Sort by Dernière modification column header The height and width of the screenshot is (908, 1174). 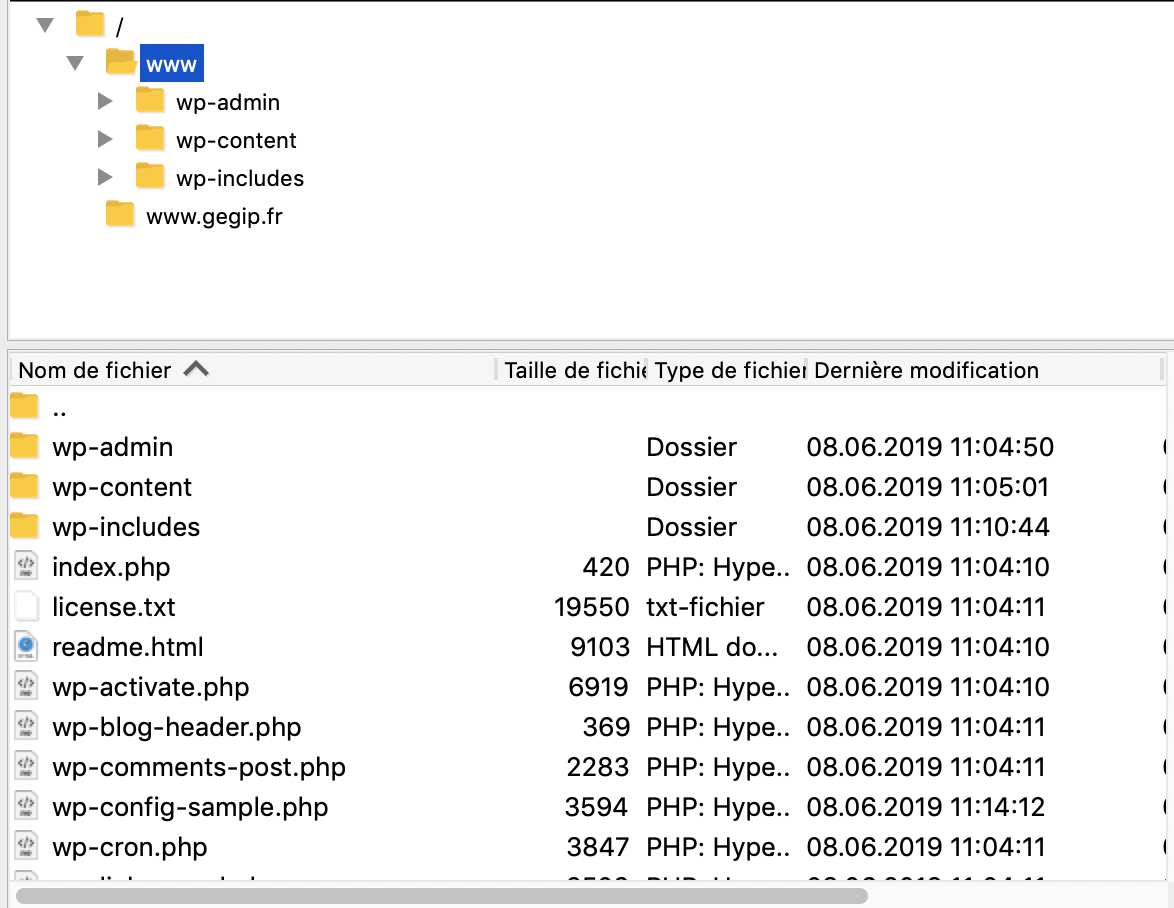[926, 370]
